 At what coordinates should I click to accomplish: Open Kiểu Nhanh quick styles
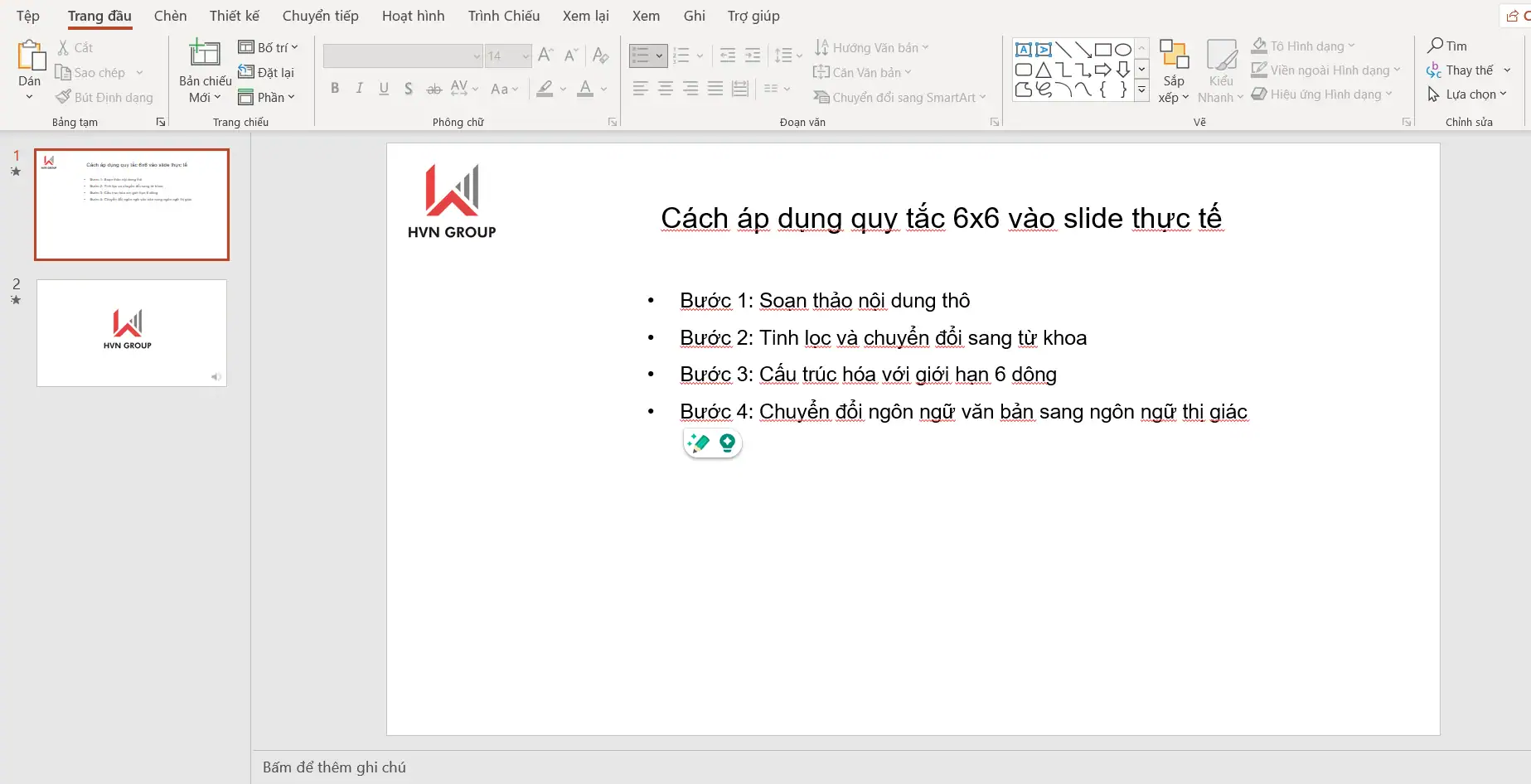pos(1221,72)
